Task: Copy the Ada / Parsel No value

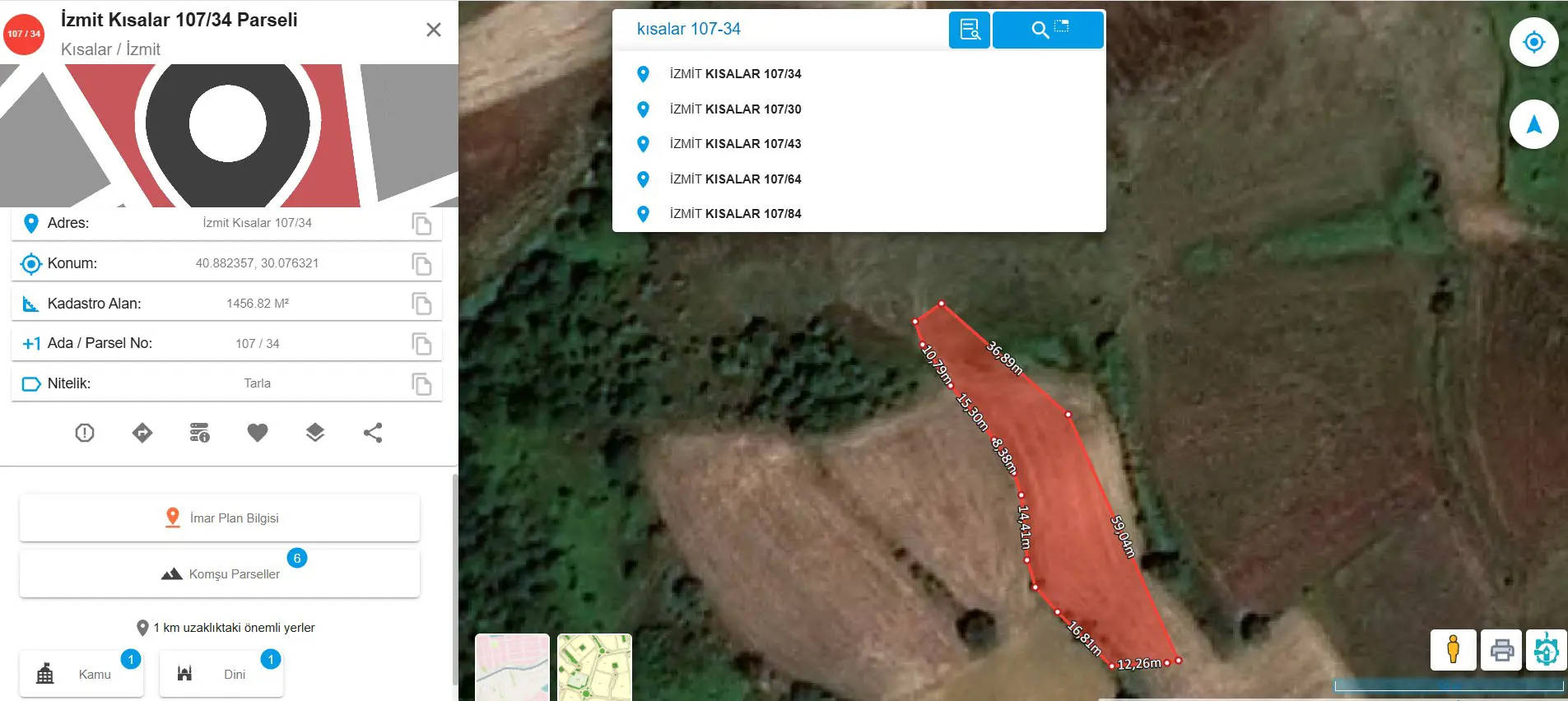Action: click(421, 344)
